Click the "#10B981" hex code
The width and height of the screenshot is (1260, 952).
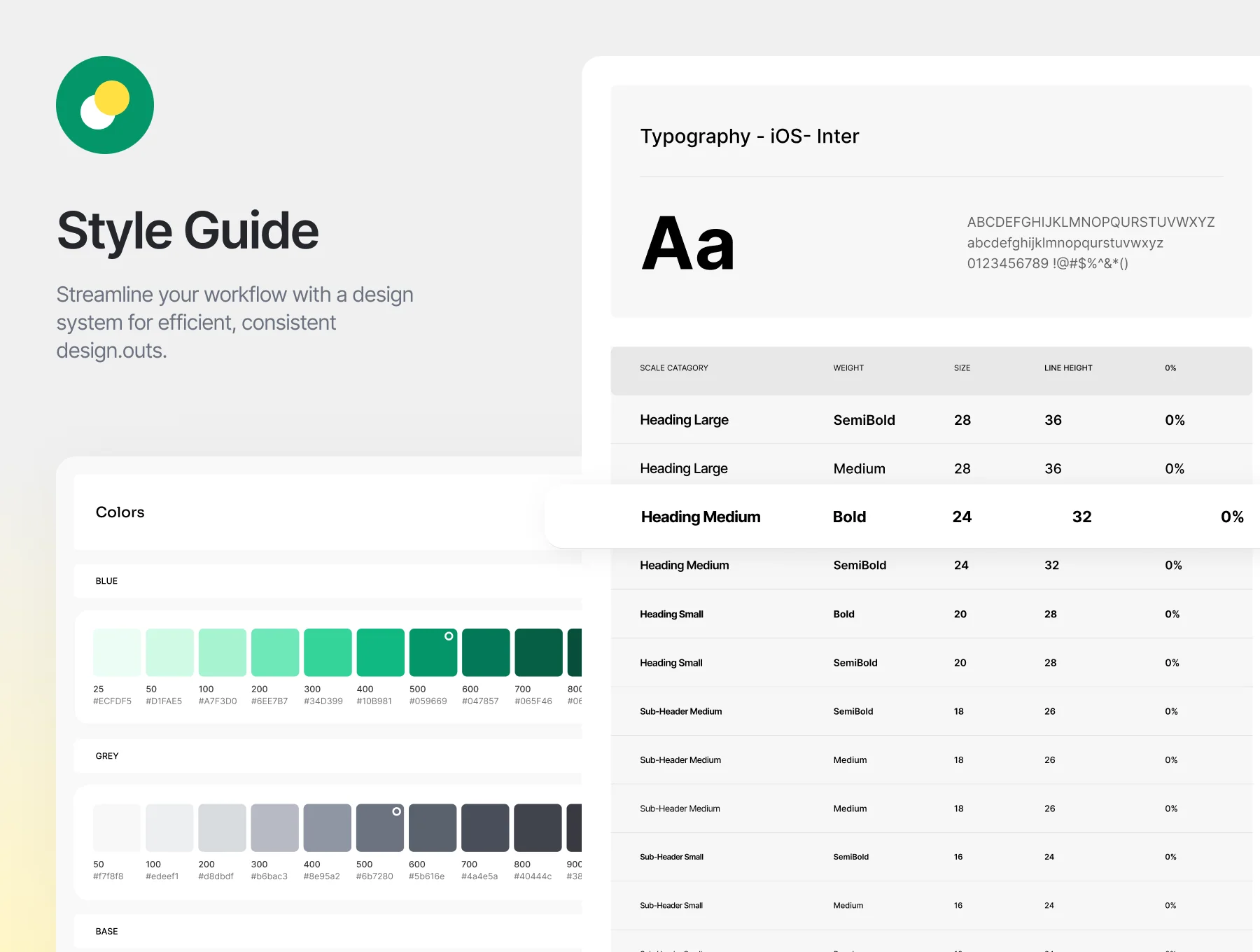tap(374, 701)
